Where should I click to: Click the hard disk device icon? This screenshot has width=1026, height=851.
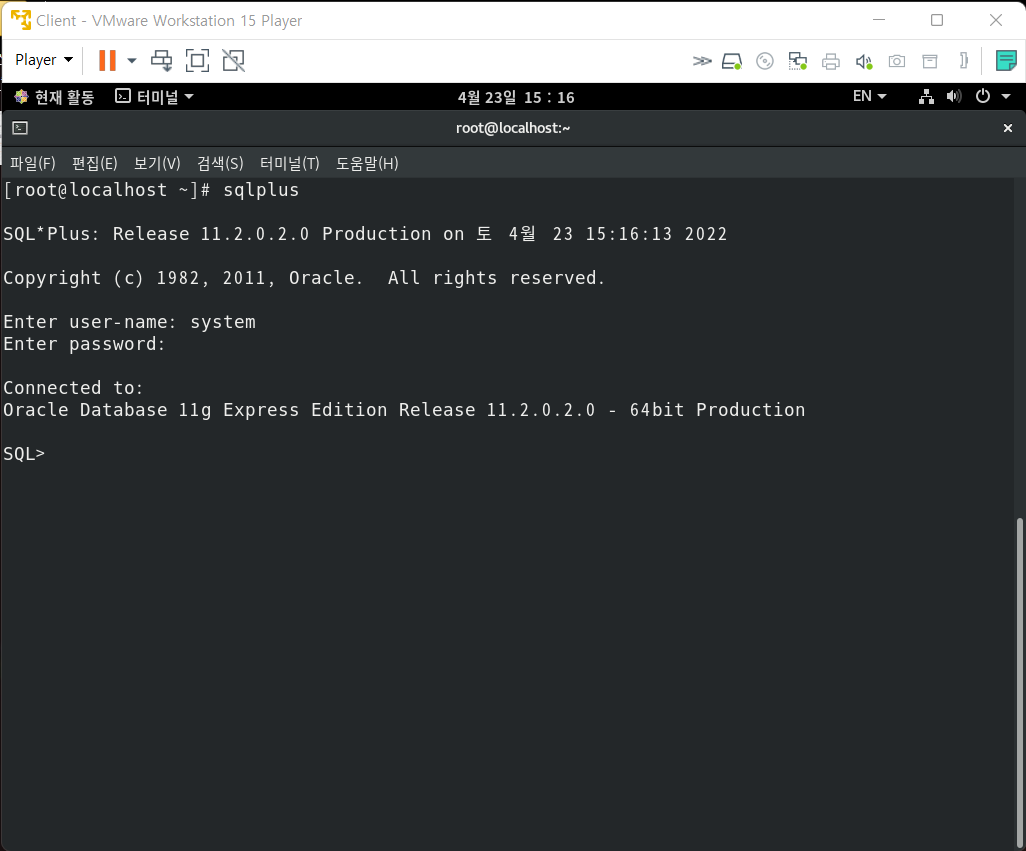pos(732,61)
